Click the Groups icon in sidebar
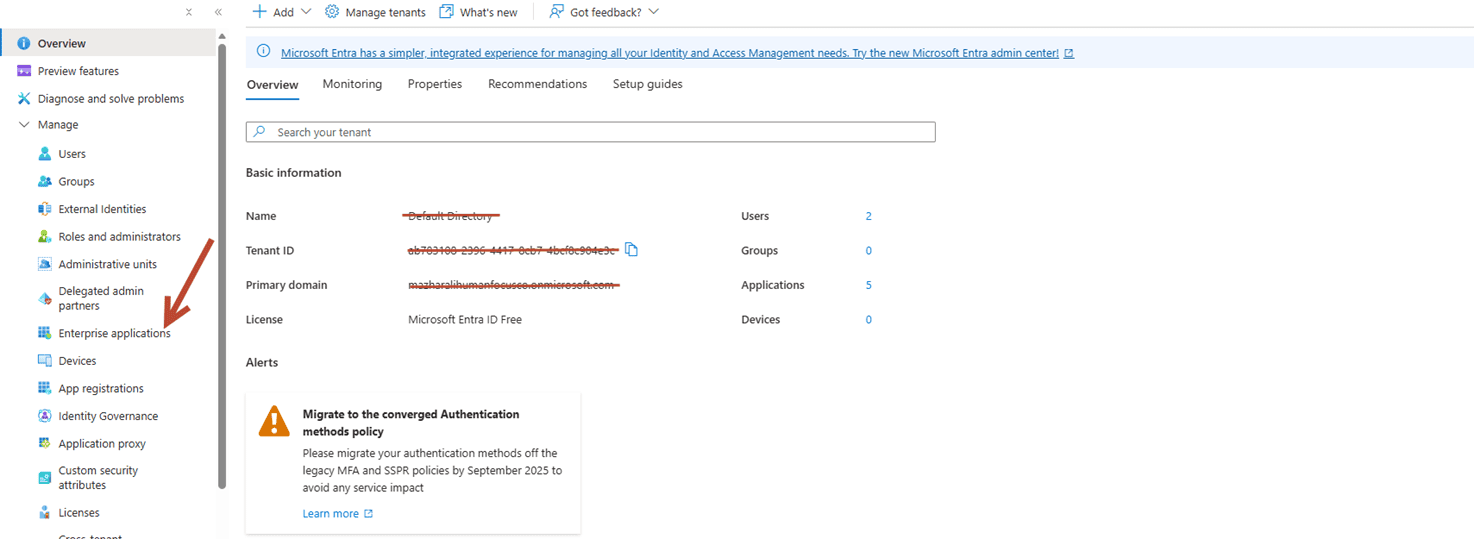The width and height of the screenshot is (1474, 539). 44,182
